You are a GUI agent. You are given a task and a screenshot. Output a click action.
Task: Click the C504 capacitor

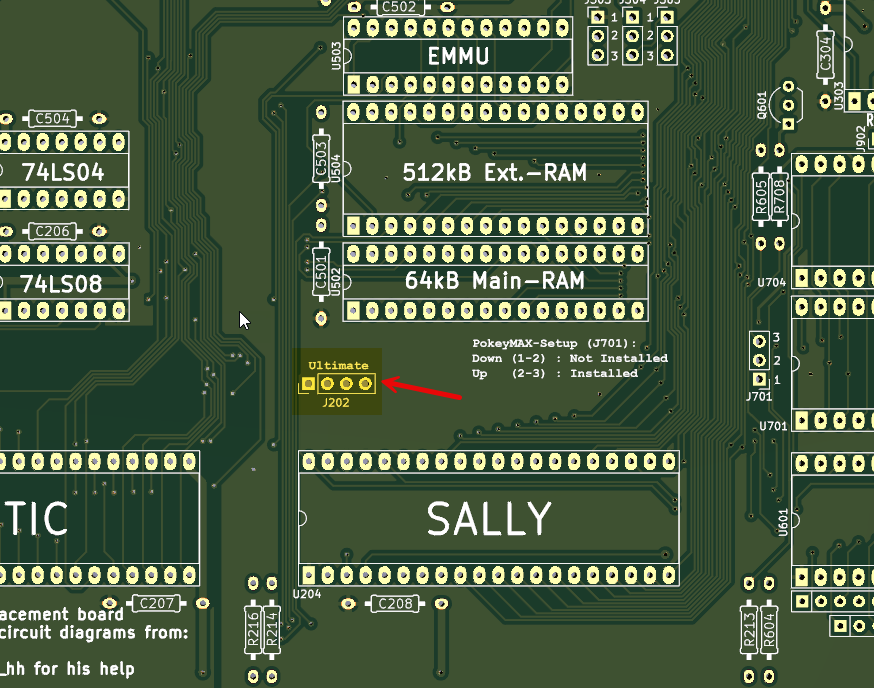(52, 119)
